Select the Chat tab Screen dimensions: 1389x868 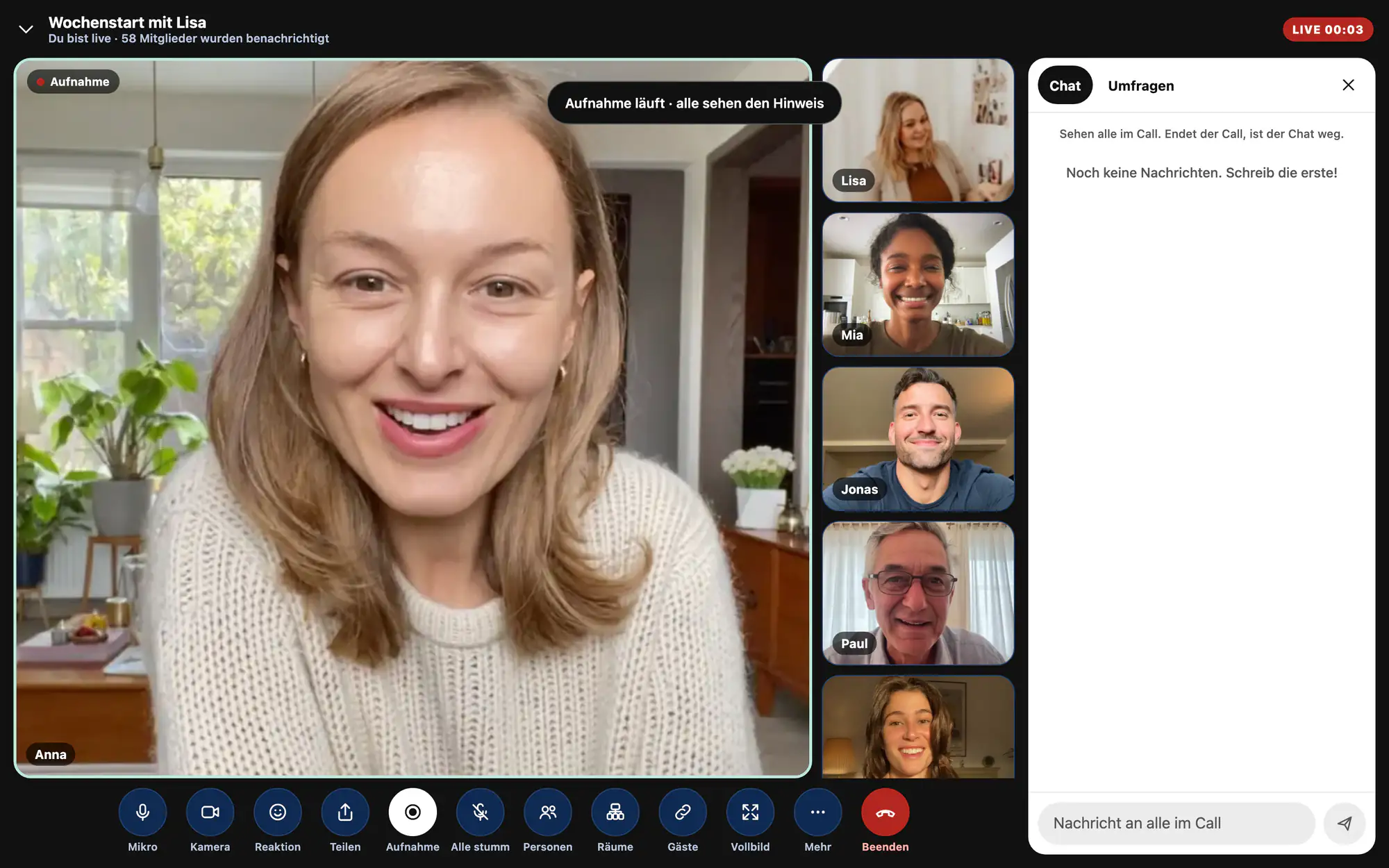pos(1065,85)
